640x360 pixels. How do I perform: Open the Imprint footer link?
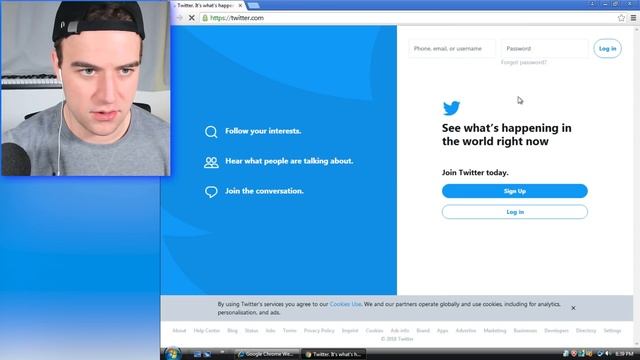pyautogui.click(x=350, y=331)
